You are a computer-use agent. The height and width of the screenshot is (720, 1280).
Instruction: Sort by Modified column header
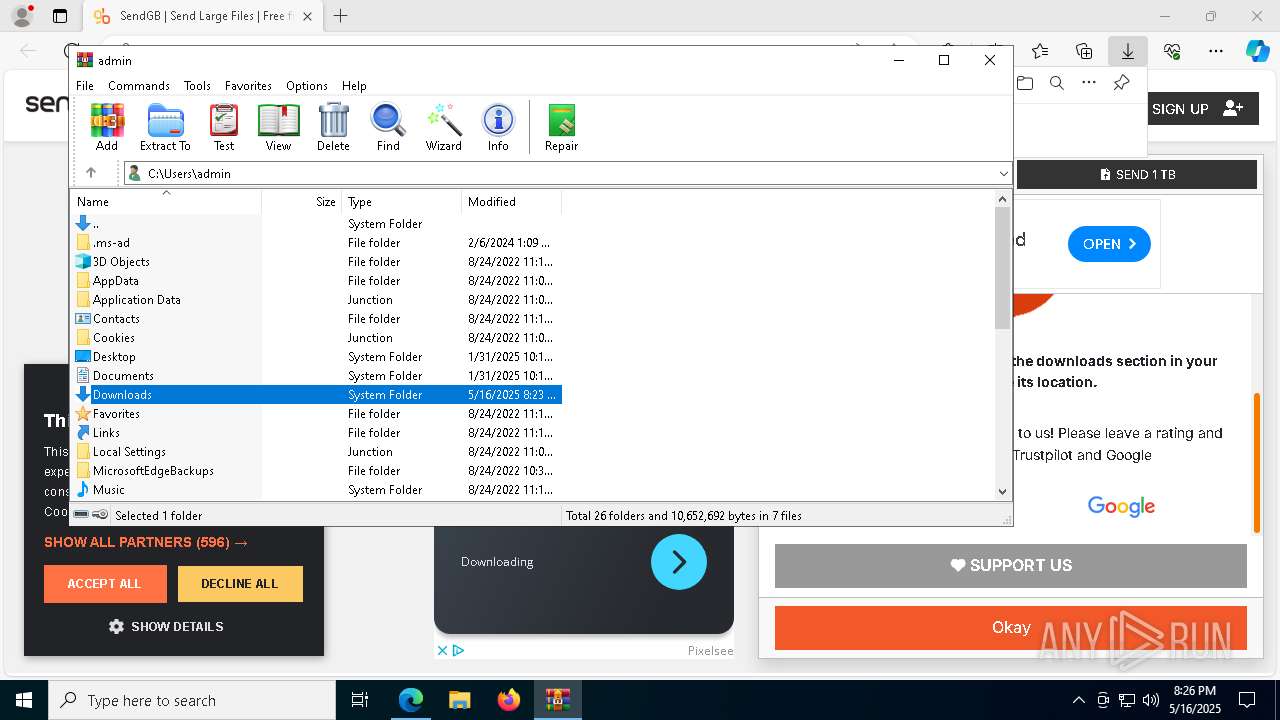[x=512, y=202]
